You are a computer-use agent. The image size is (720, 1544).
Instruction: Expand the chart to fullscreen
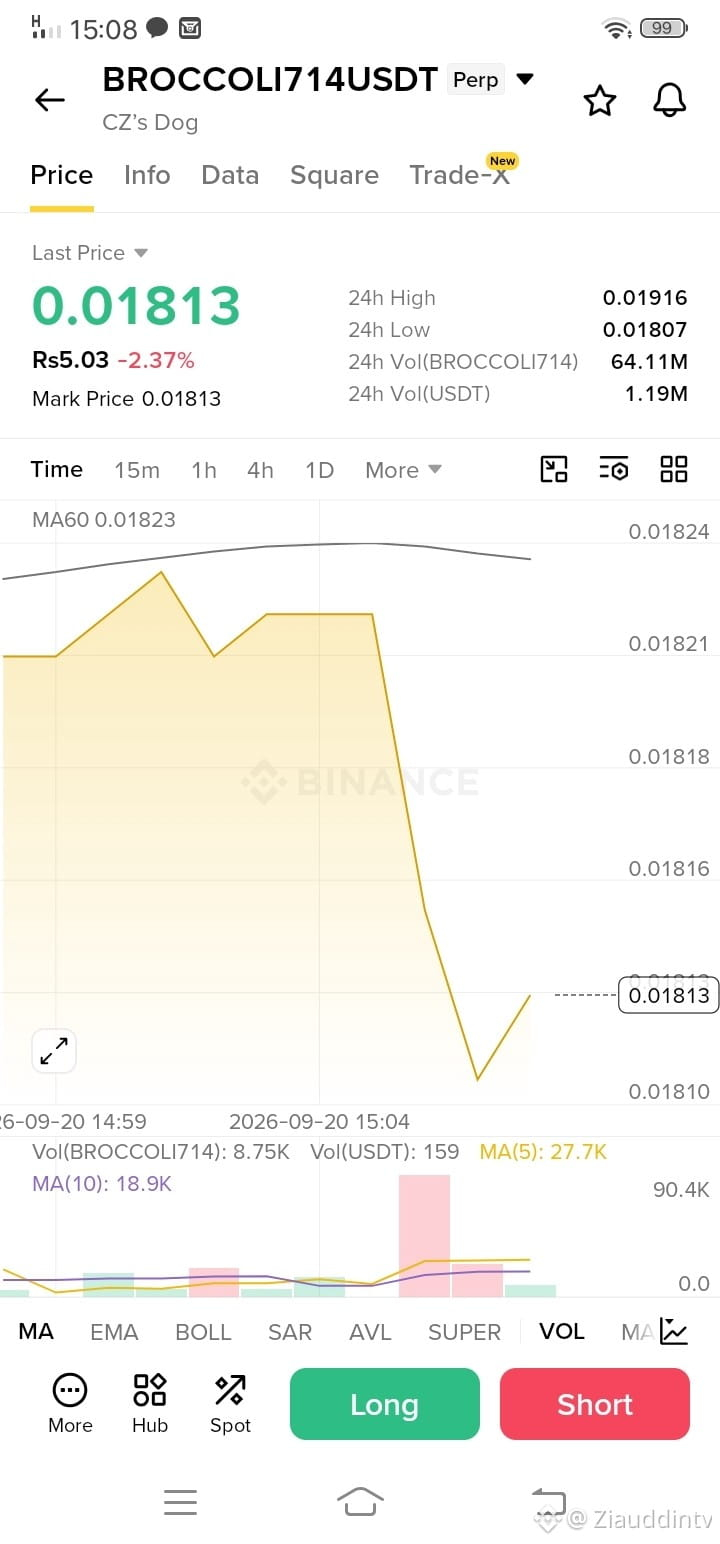pyautogui.click(x=54, y=1051)
